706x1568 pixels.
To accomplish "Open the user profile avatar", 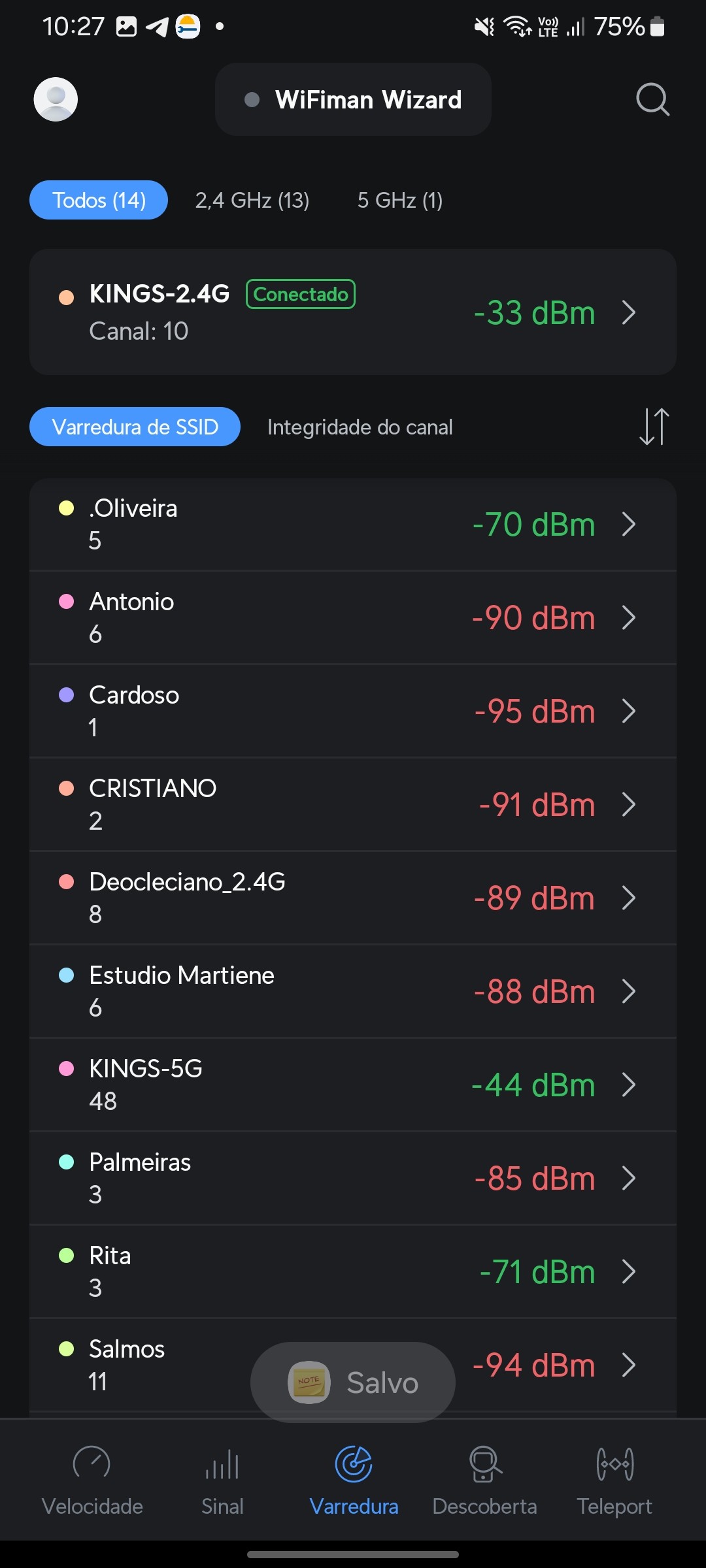I will coord(56,99).
